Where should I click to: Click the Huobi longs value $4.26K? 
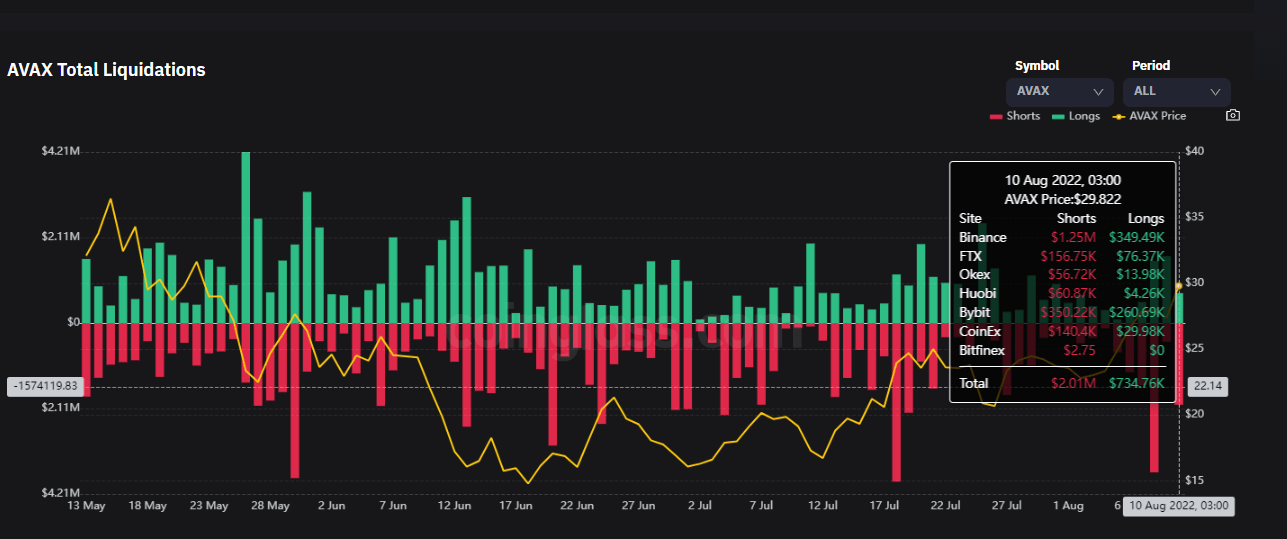coord(1144,294)
